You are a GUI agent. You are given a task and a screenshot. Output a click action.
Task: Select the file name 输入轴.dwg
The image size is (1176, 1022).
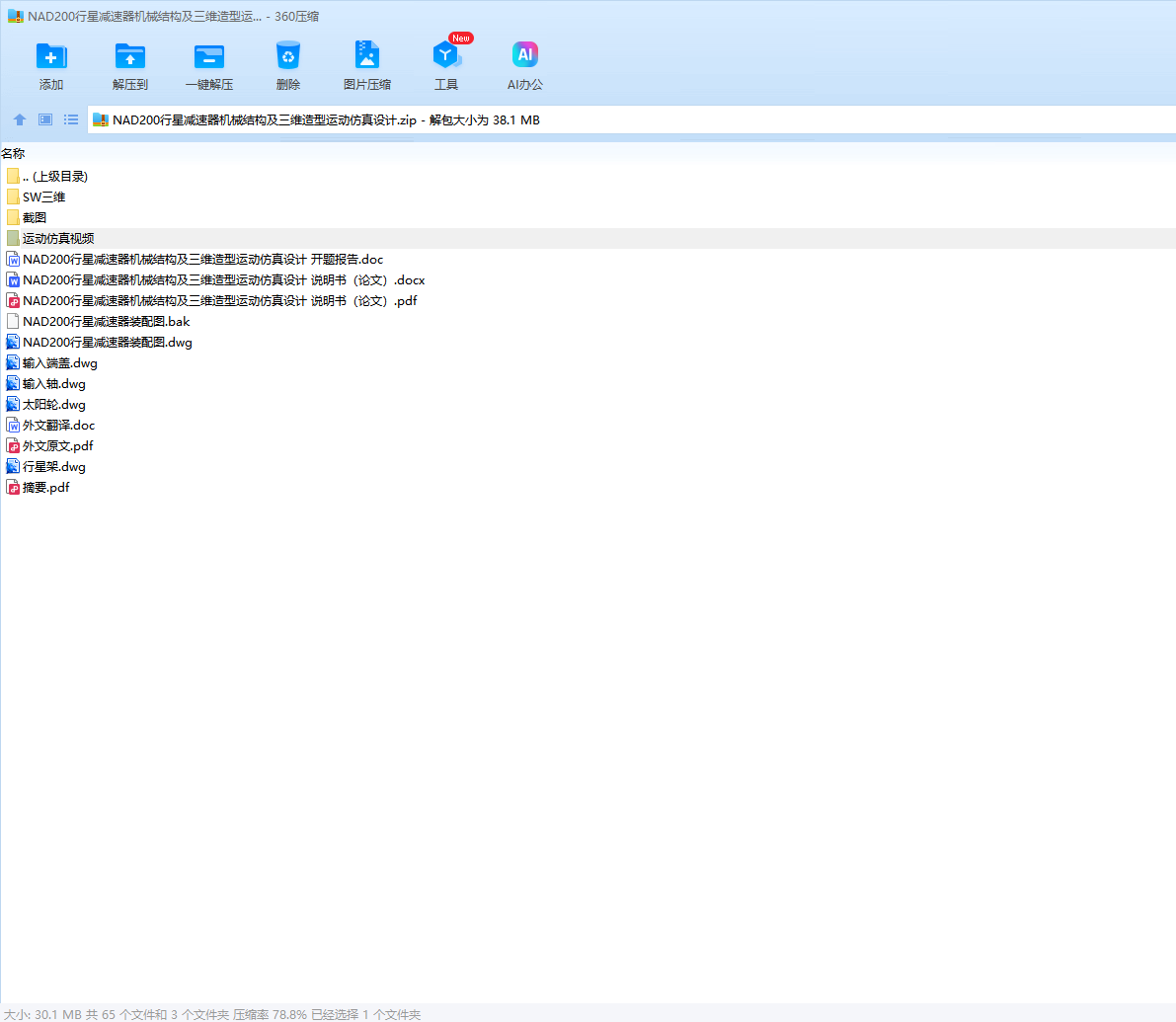[54, 384]
